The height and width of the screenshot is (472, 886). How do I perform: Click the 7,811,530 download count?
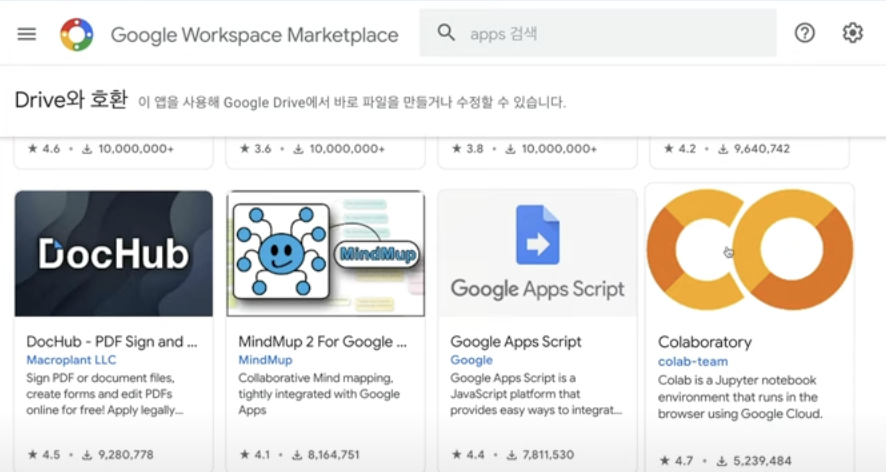(541, 454)
